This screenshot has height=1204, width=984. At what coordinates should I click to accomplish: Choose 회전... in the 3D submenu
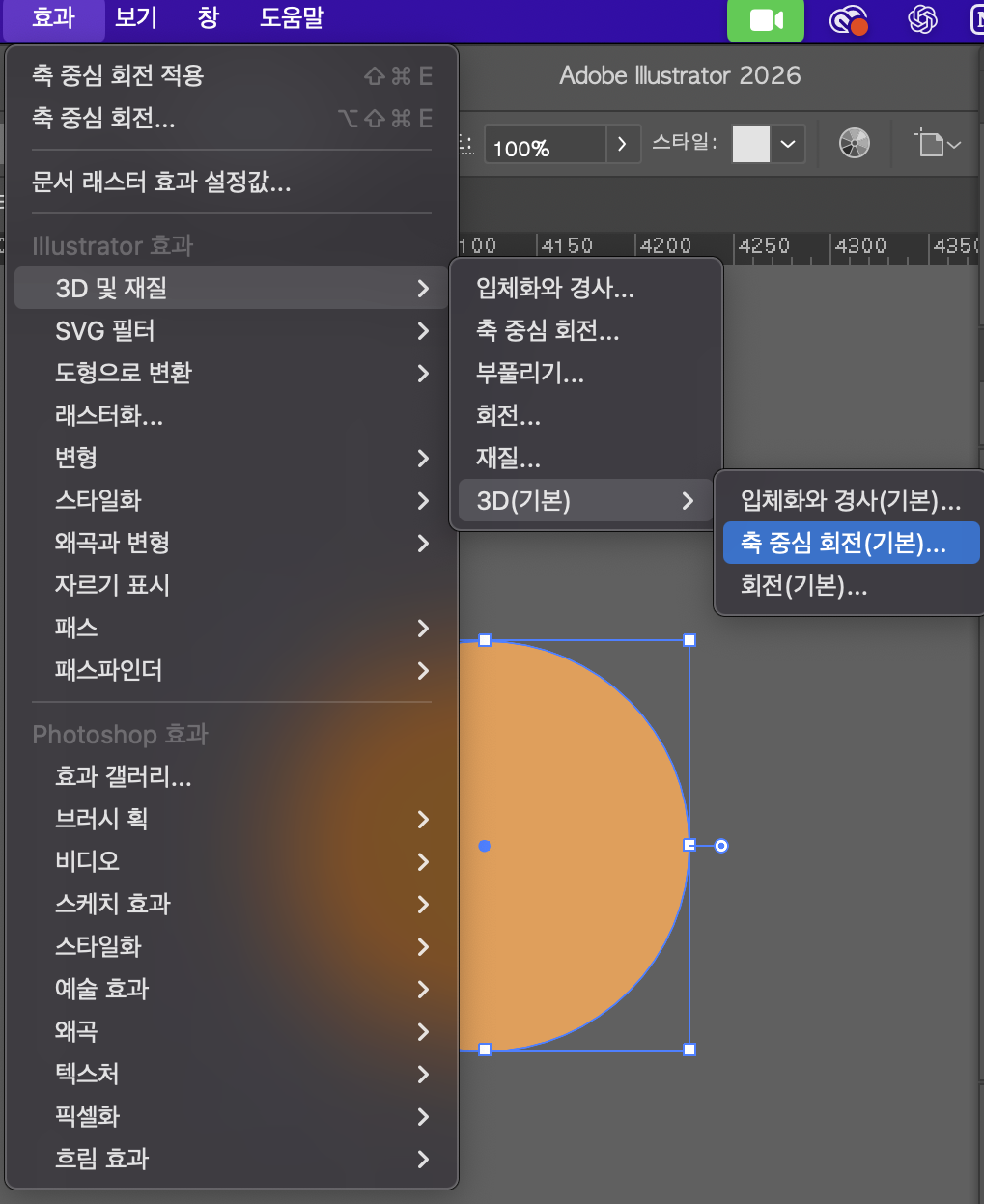click(x=586, y=415)
